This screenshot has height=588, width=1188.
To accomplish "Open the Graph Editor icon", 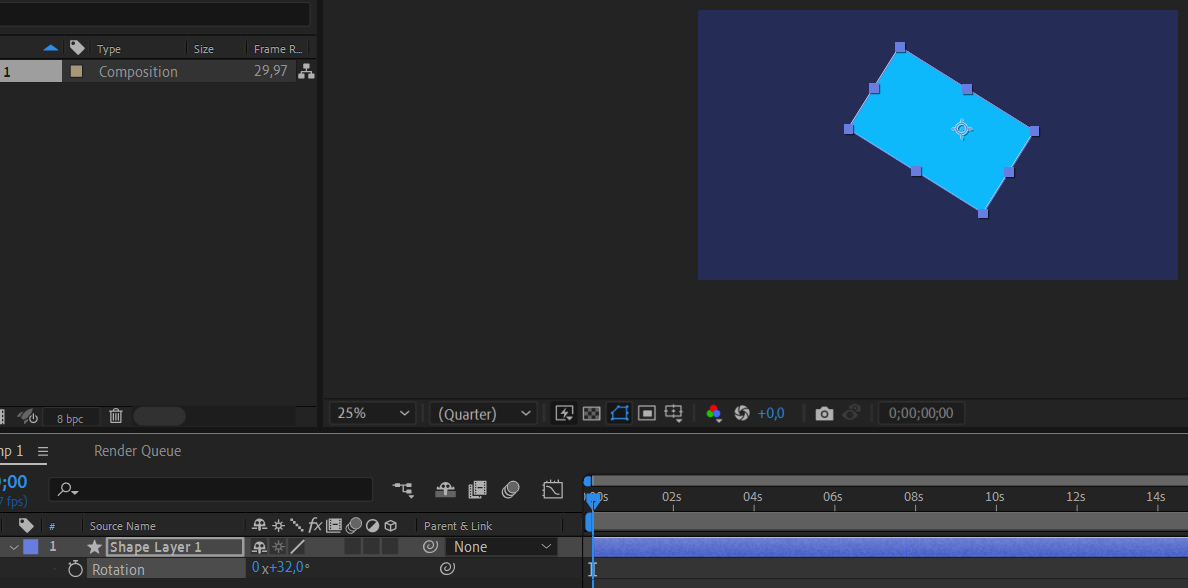I will pos(553,489).
